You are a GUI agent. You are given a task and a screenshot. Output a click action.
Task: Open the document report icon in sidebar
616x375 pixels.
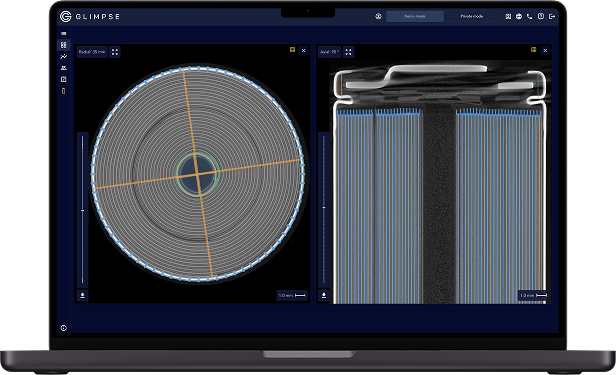tap(64, 79)
